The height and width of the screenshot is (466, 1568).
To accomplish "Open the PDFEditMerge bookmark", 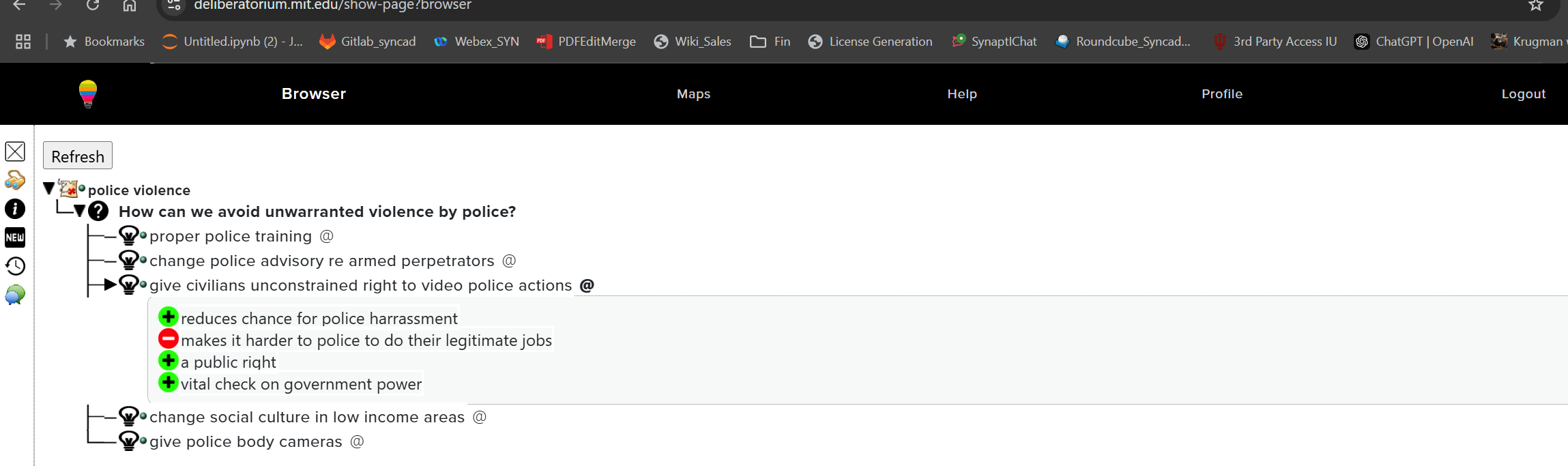I will pyautogui.click(x=586, y=42).
